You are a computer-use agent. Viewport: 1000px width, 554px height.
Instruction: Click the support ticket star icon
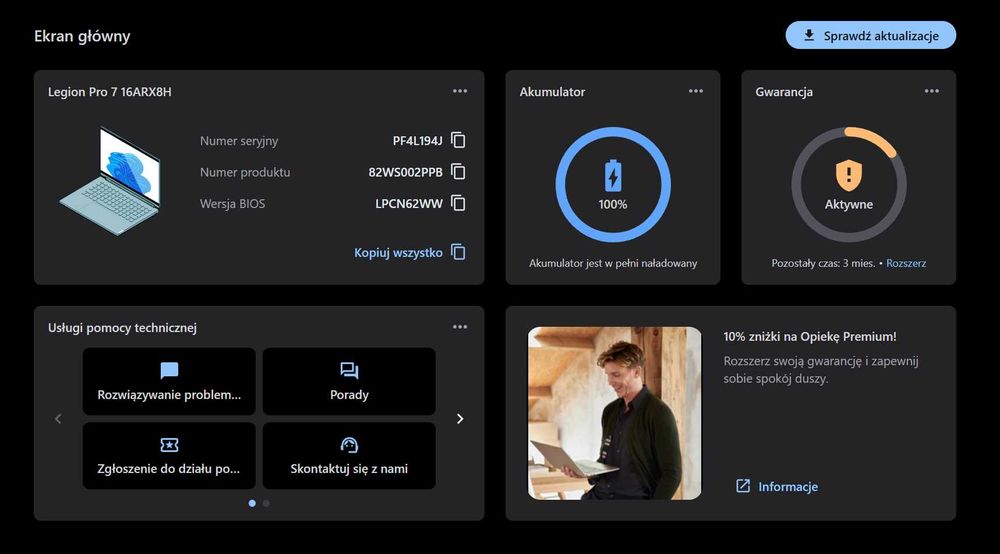[x=169, y=444]
